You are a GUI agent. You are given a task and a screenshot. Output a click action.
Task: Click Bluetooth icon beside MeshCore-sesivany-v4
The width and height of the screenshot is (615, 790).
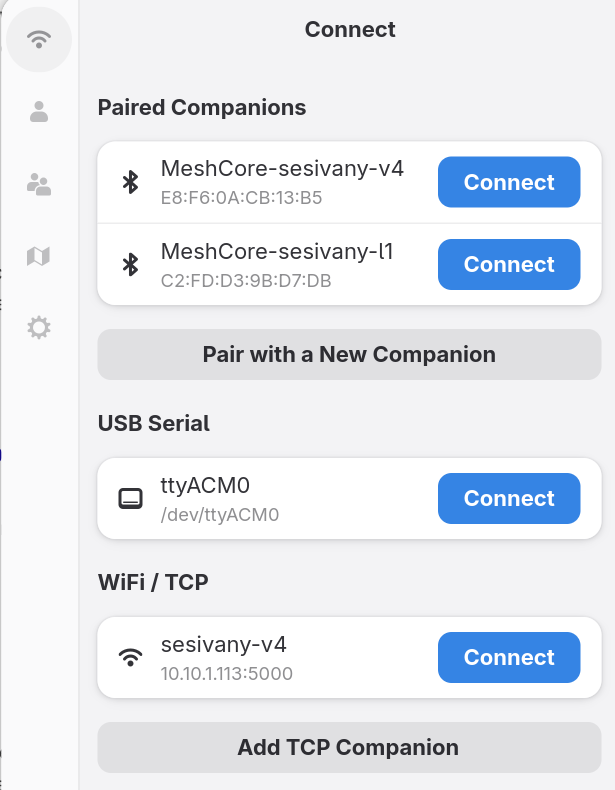(129, 182)
